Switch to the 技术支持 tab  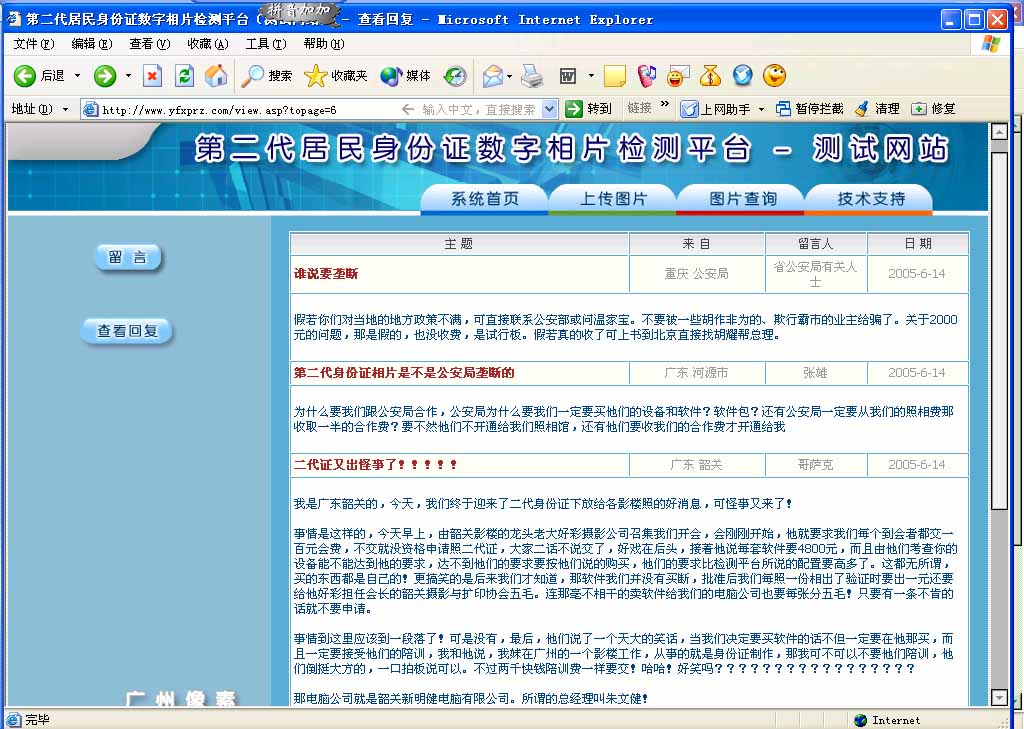point(869,199)
